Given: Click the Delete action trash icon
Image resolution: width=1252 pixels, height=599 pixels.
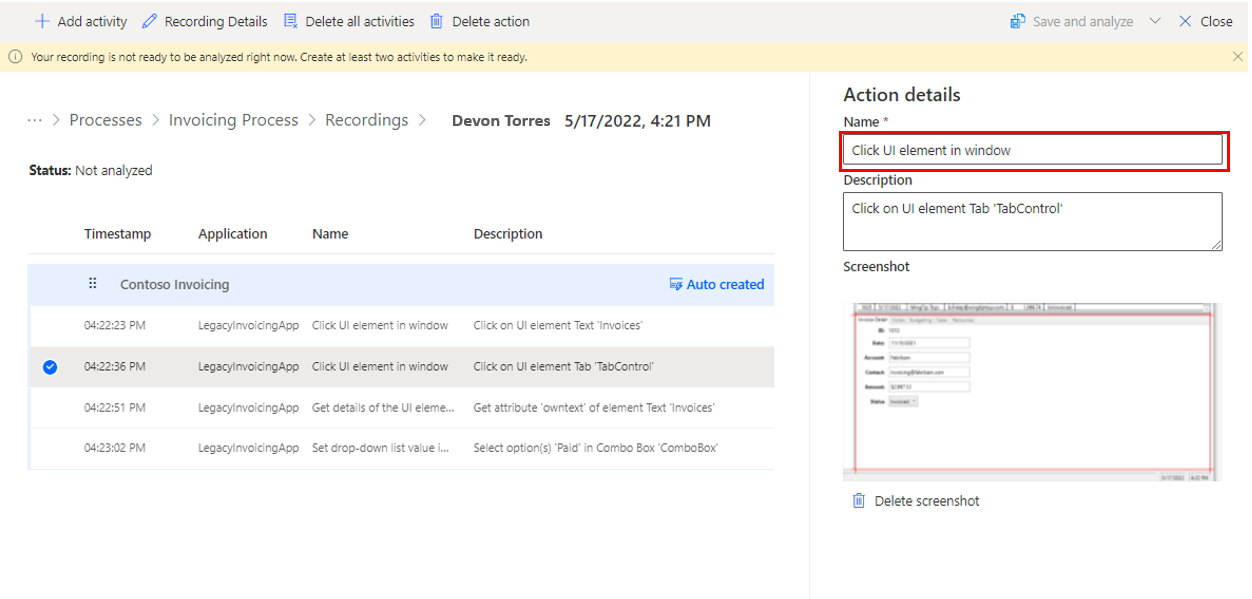Looking at the screenshot, I should tap(437, 21).
